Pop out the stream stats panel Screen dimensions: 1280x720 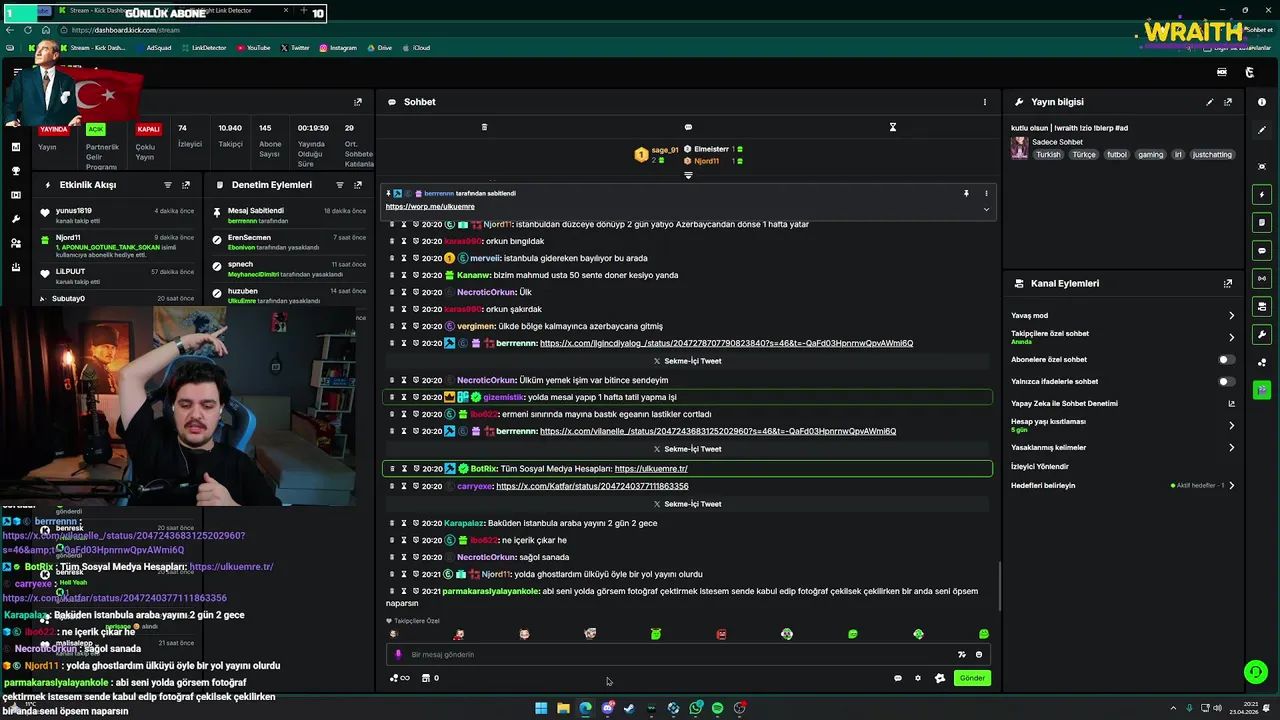point(358,102)
